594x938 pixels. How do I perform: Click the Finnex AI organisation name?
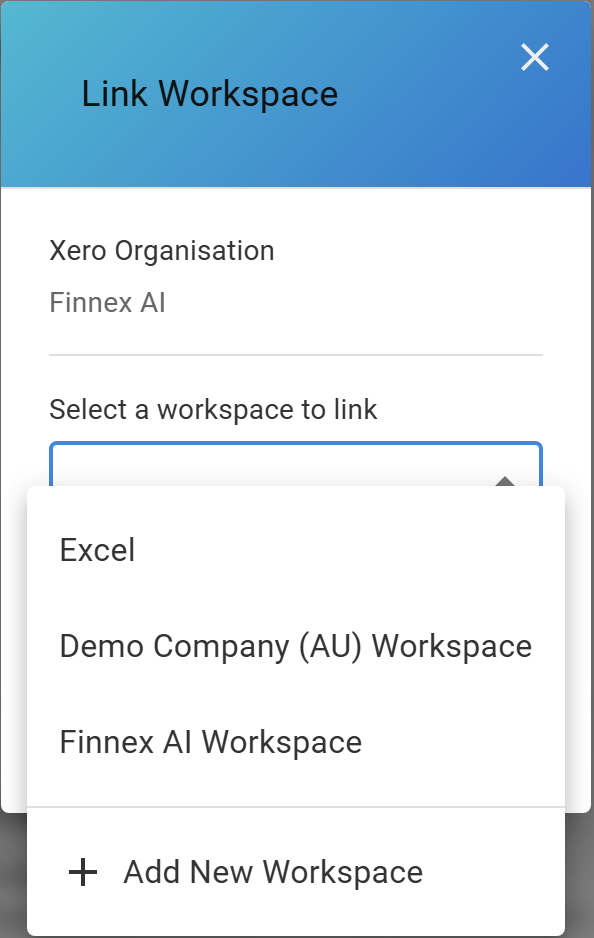tap(107, 302)
